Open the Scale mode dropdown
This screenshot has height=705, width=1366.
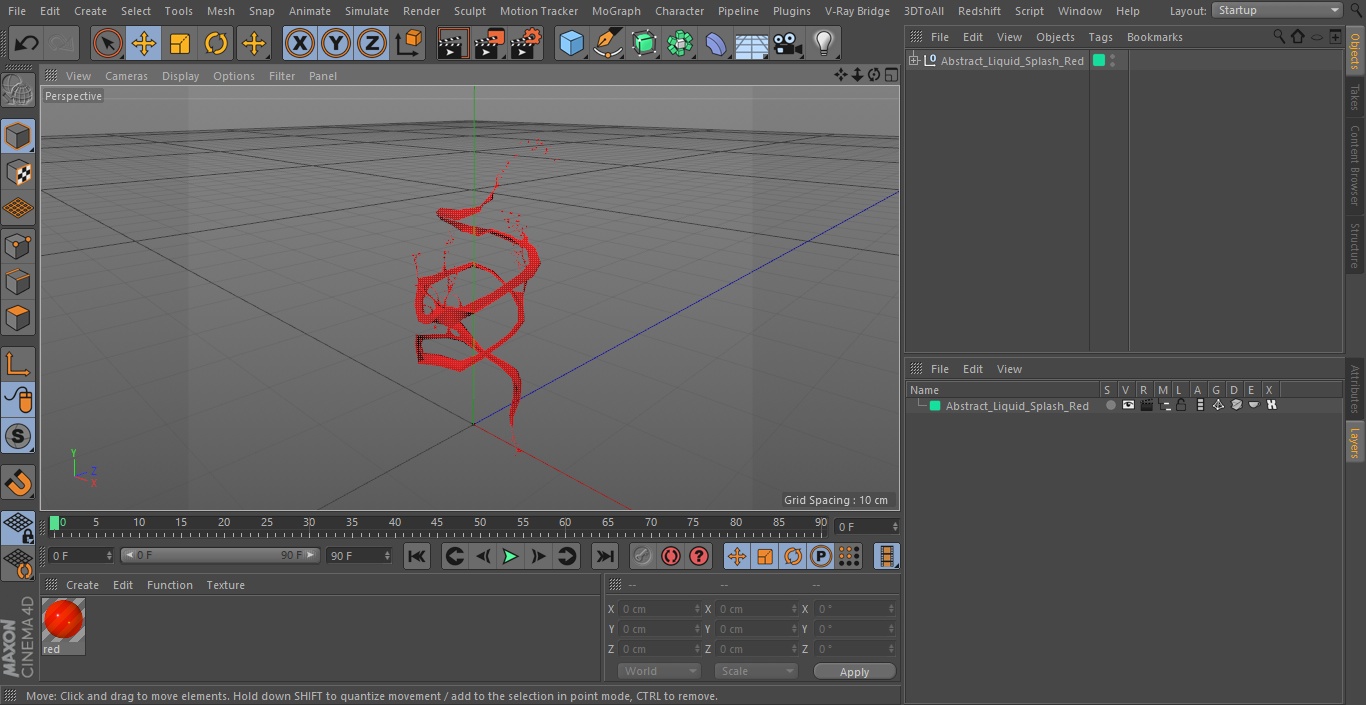tap(756, 671)
